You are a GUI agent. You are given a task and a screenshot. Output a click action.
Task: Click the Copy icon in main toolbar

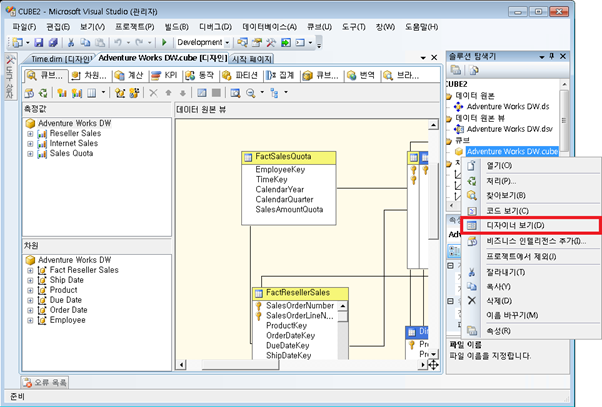pos(85,42)
